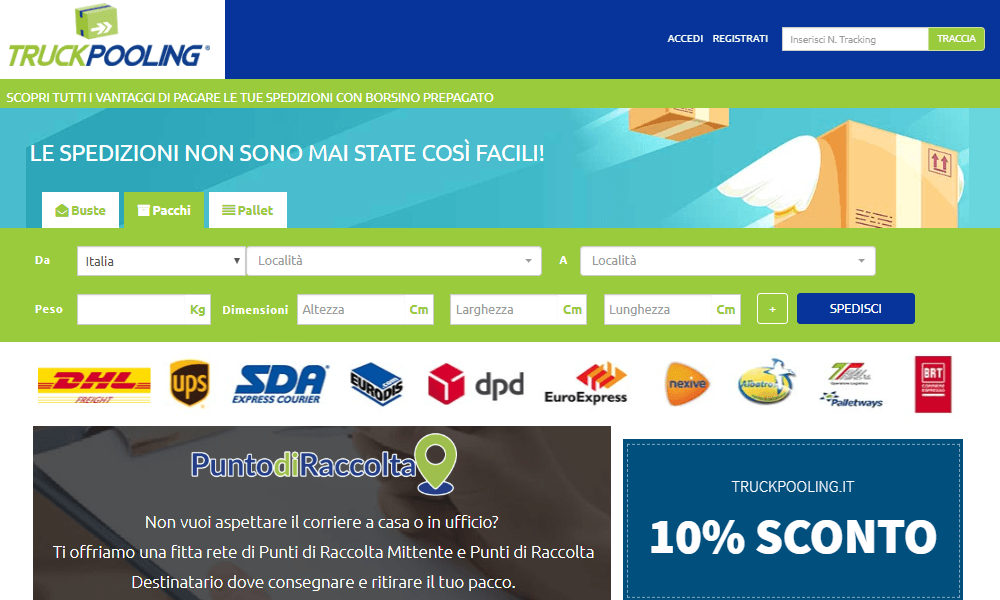The width and height of the screenshot is (1000, 600).
Task: Click the 10% SCONTO promo banner
Action: click(793, 519)
